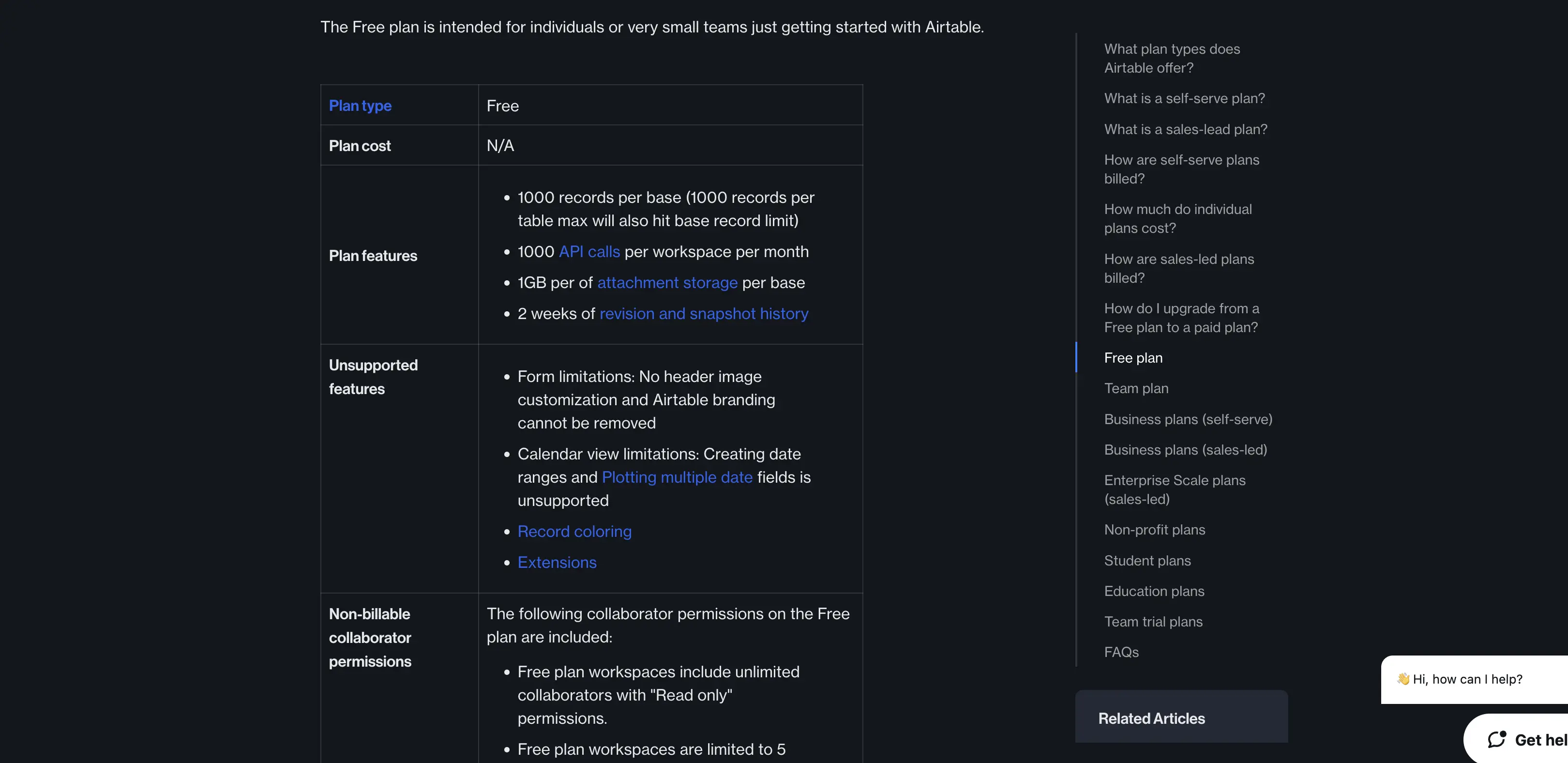Navigate to Business plans (sales-led) section
This screenshot has height=763, width=1568.
pos(1185,449)
